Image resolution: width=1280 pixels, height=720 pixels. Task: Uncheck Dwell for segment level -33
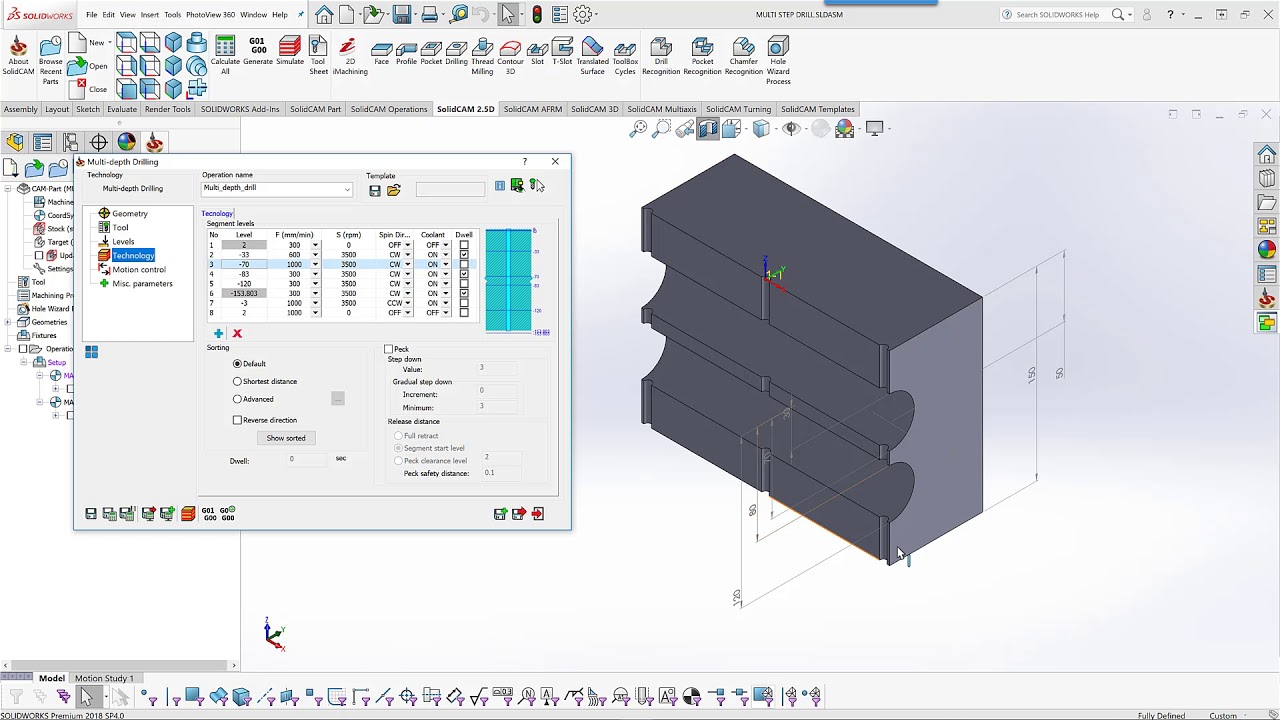tap(464, 255)
